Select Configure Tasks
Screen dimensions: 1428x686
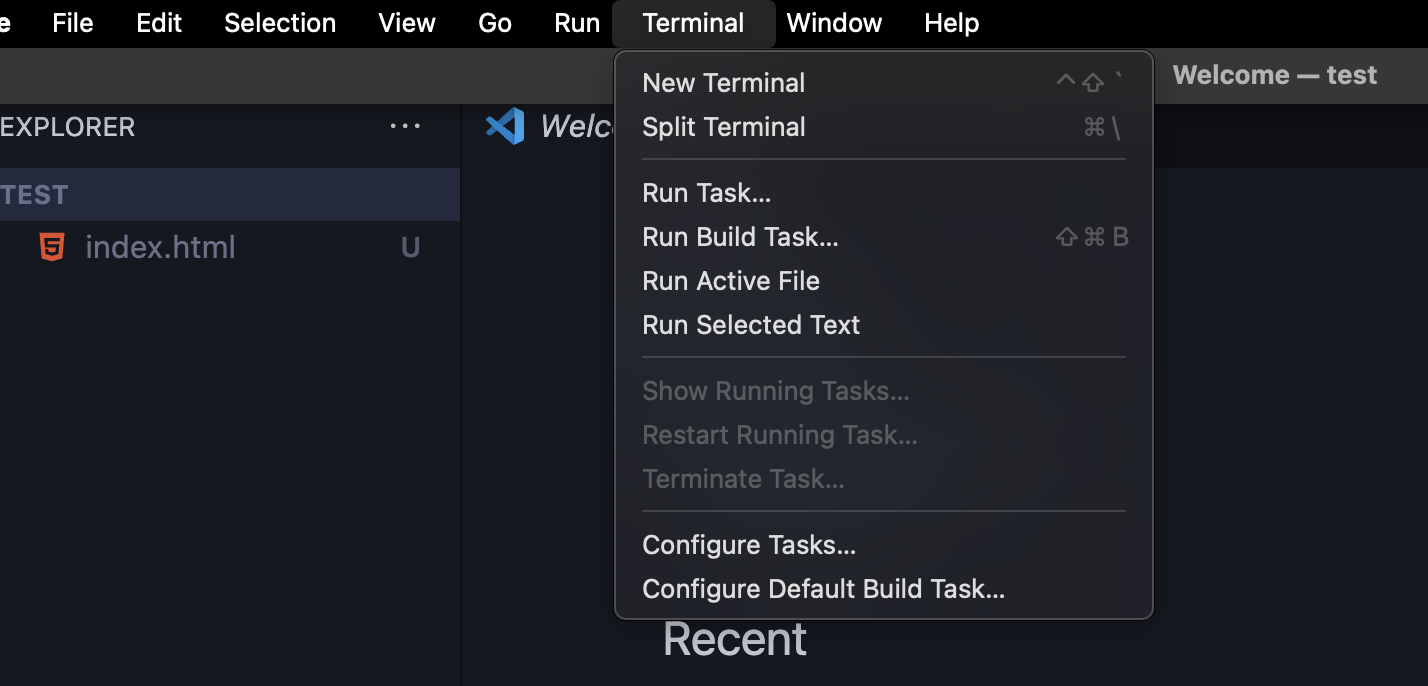coord(749,544)
